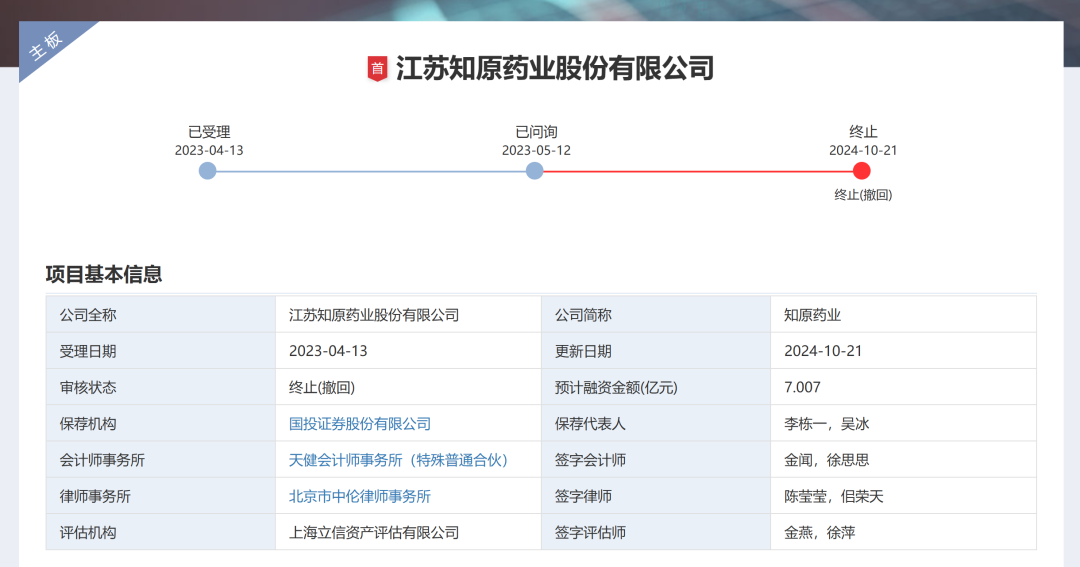1080x567 pixels.
Task: Click the 更新日期 label cell
Action: pyautogui.click(x=656, y=351)
